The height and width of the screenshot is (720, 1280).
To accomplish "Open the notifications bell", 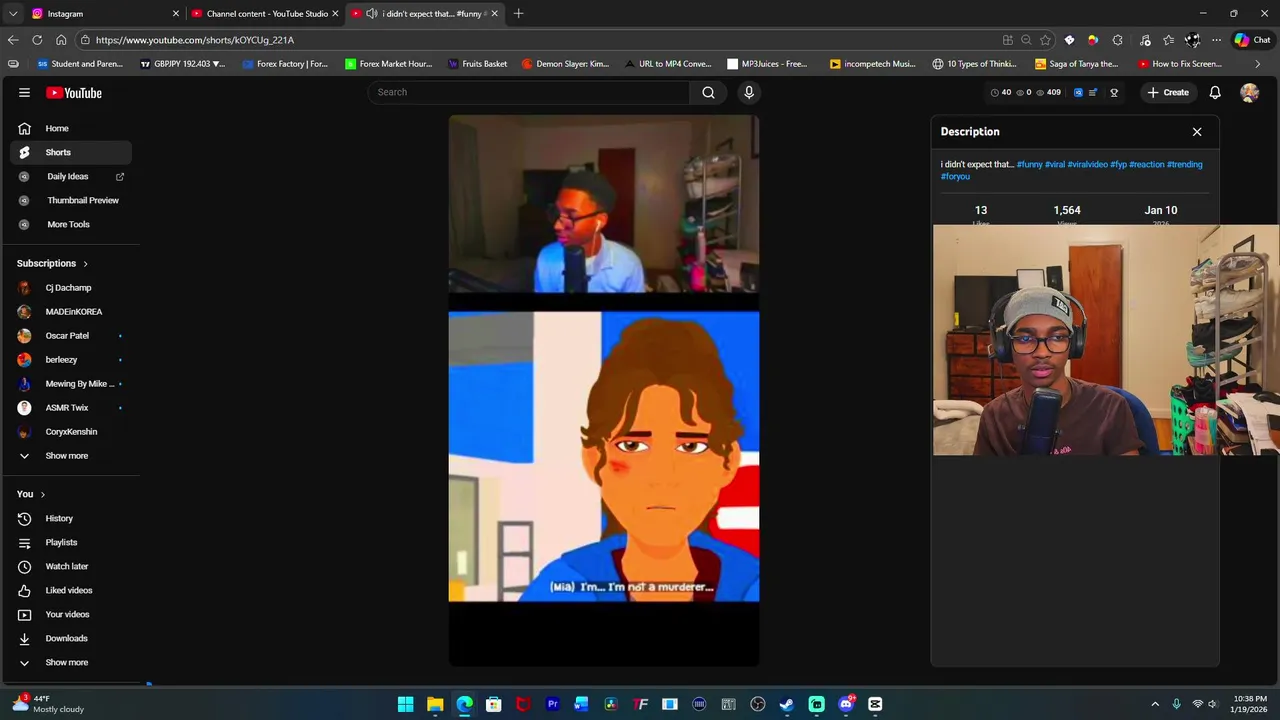I will coord(1215,92).
